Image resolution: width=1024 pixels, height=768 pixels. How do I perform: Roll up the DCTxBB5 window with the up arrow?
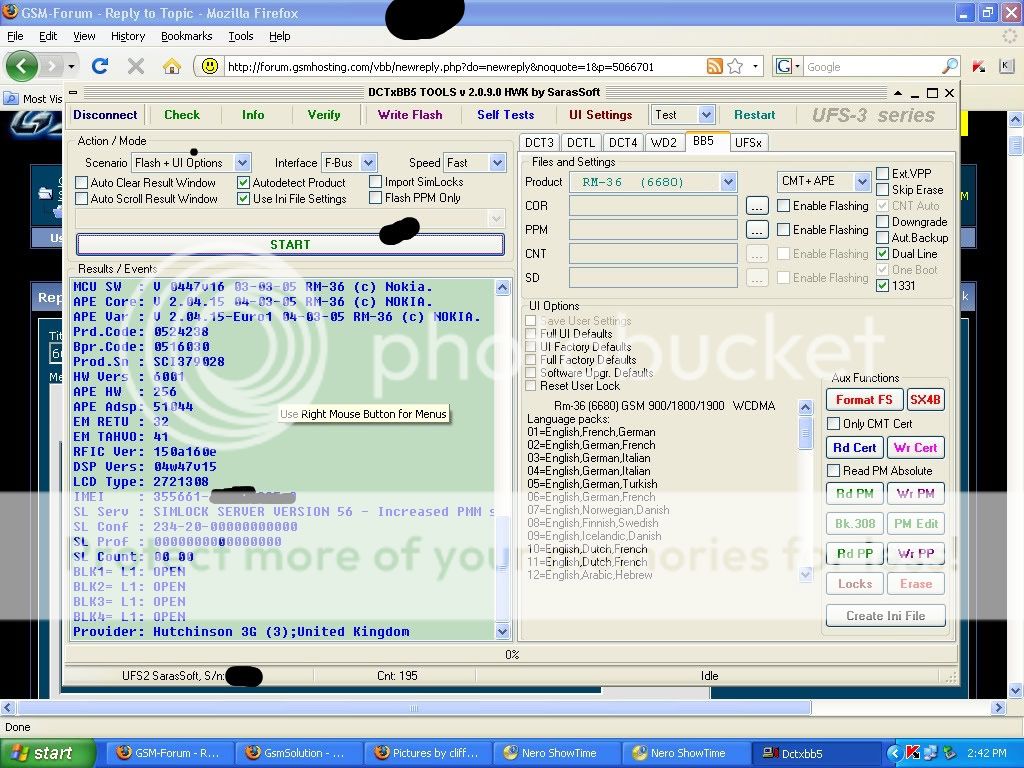898,93
